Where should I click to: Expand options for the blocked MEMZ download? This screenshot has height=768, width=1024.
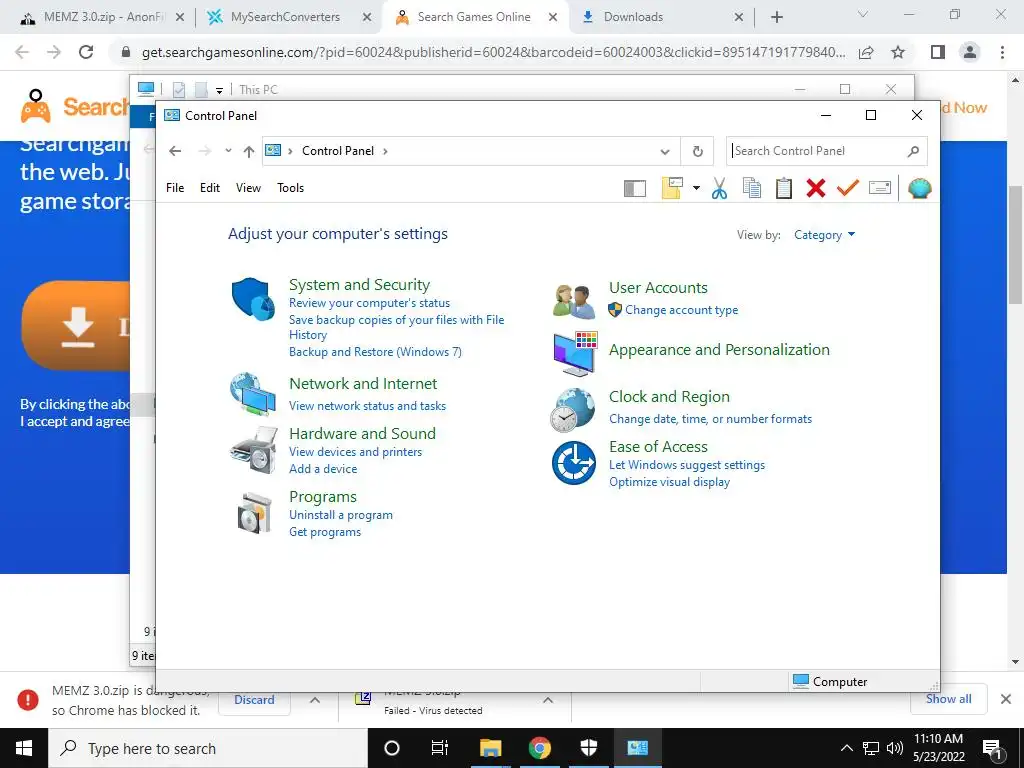coord(315,700)
